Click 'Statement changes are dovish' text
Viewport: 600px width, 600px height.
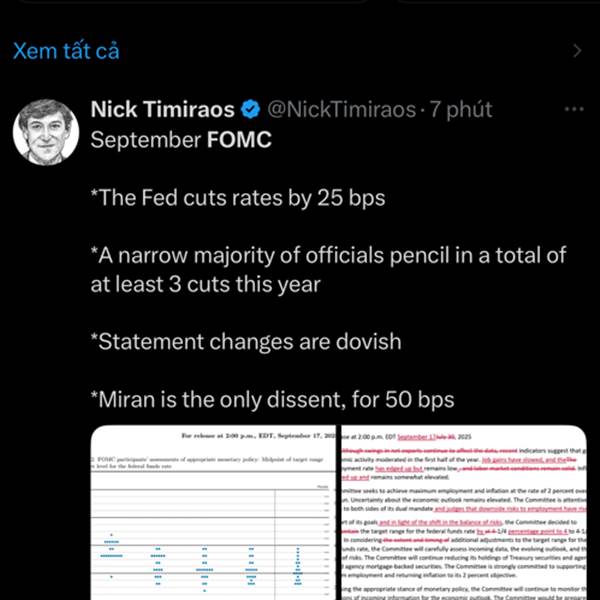point(245,341)
